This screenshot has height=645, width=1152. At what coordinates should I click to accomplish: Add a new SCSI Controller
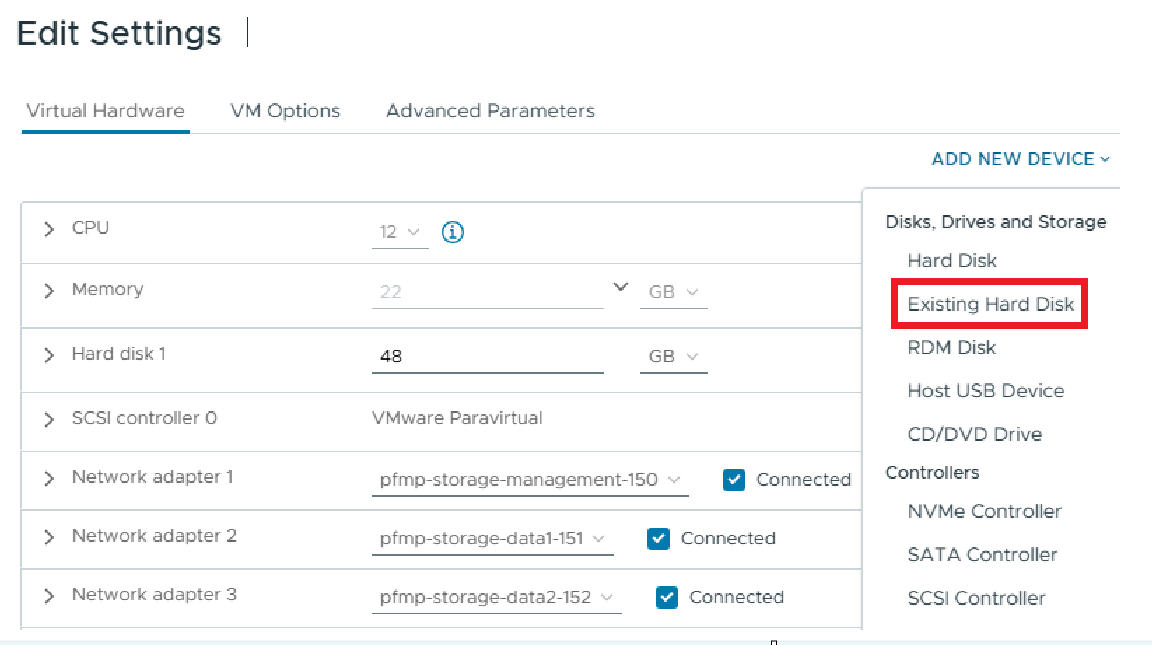coord(981,597)
